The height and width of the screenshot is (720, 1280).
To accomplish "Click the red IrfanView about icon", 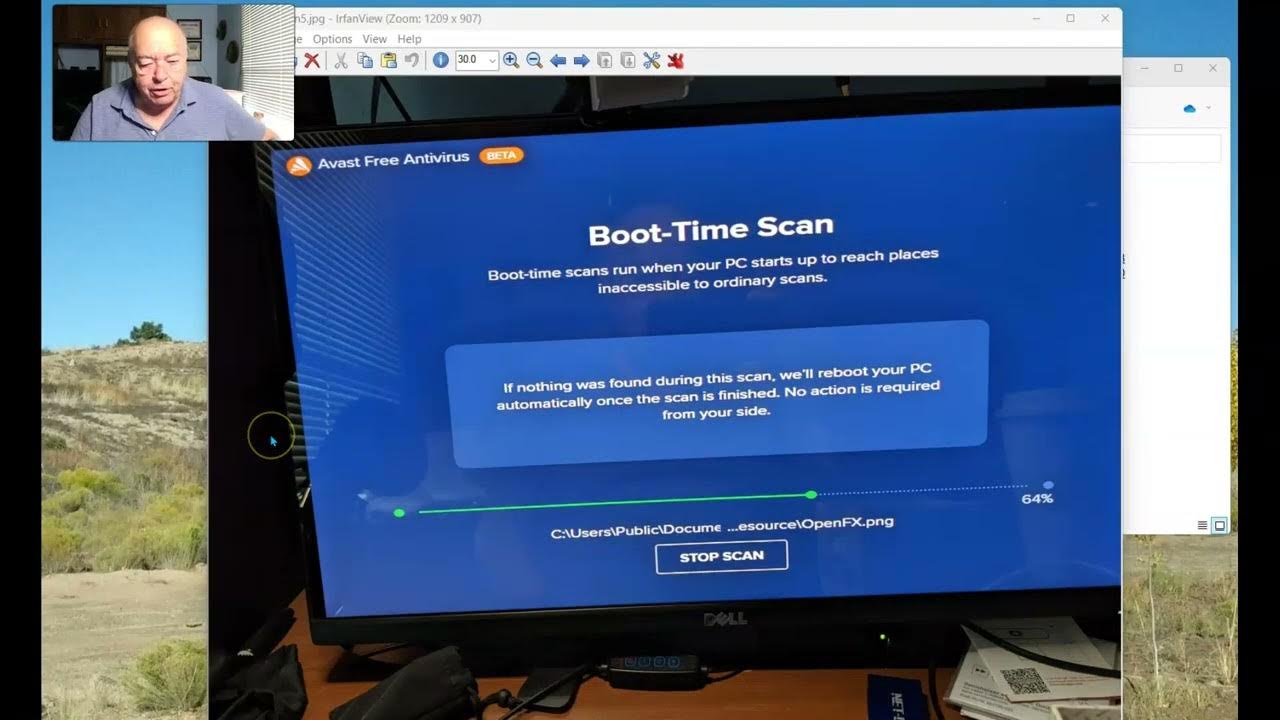I will click(x=676, y=61).
